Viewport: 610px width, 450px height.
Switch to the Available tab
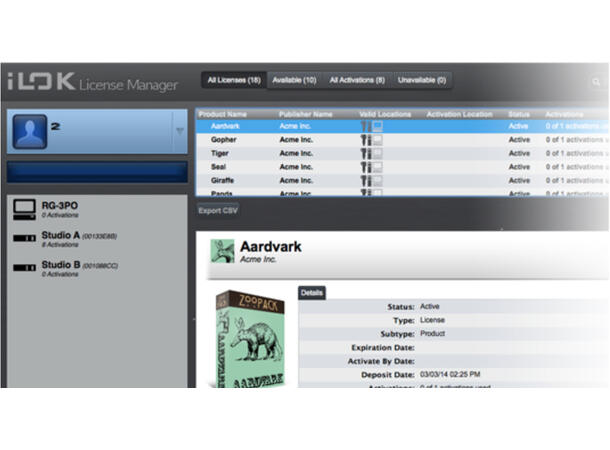[294, 80]
